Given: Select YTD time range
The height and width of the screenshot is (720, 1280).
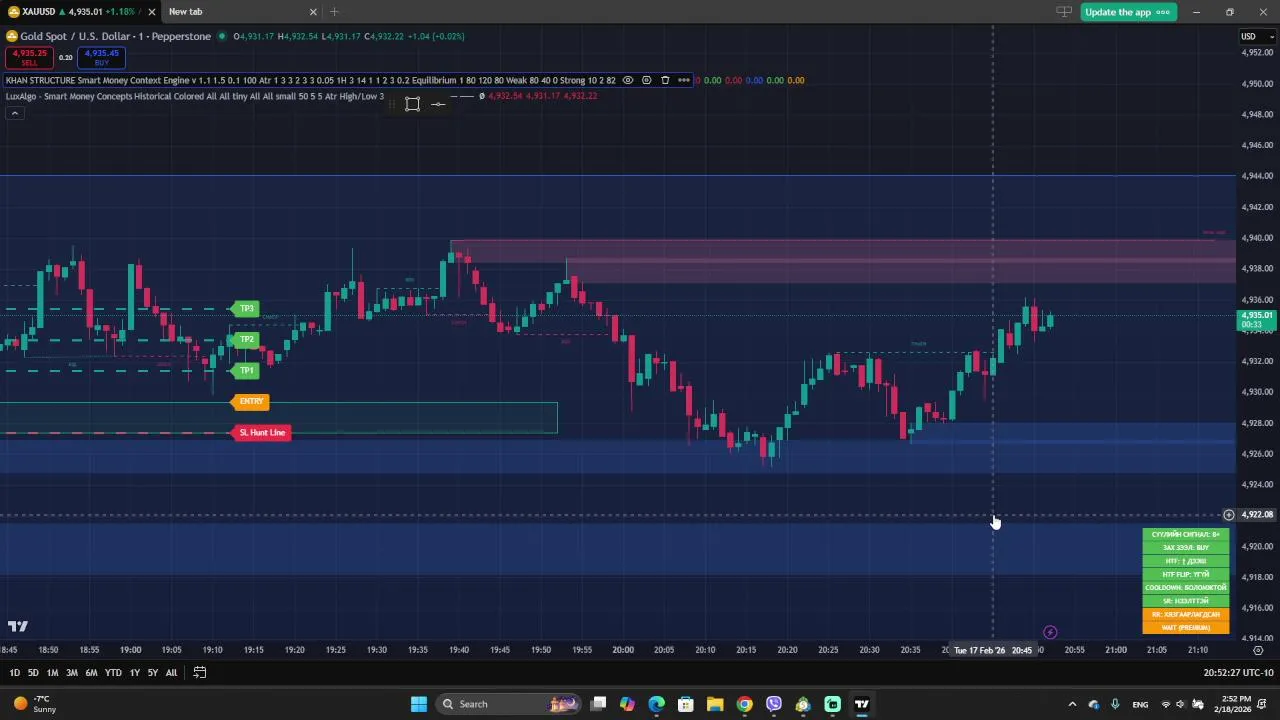Looking at the screenshot, I should [113, 673].
